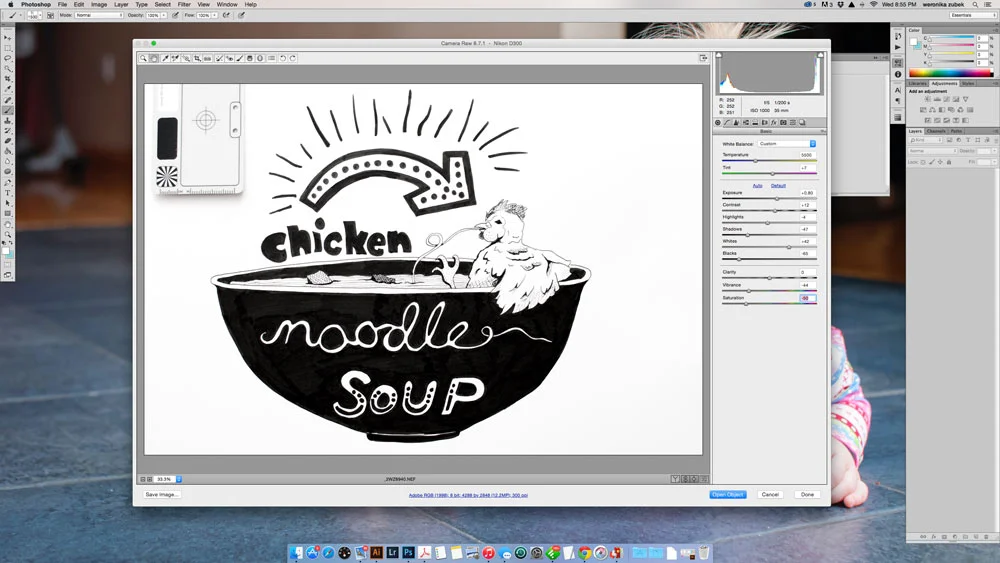Open the brush Mode dropdown in options bar

click(99, 15)
